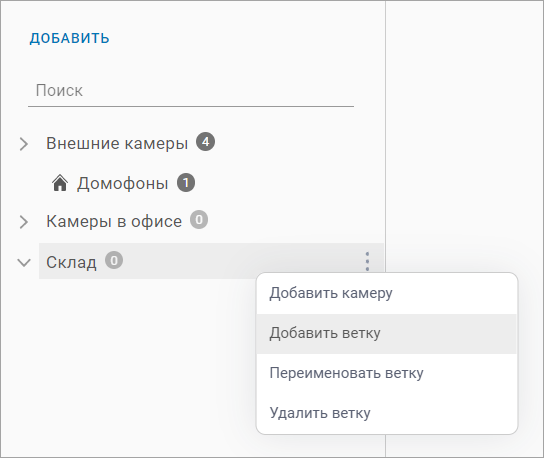Select the Камеры в офисе tree label
The width and height of the screenshot is (544, 458).
[x=114, y=221]
